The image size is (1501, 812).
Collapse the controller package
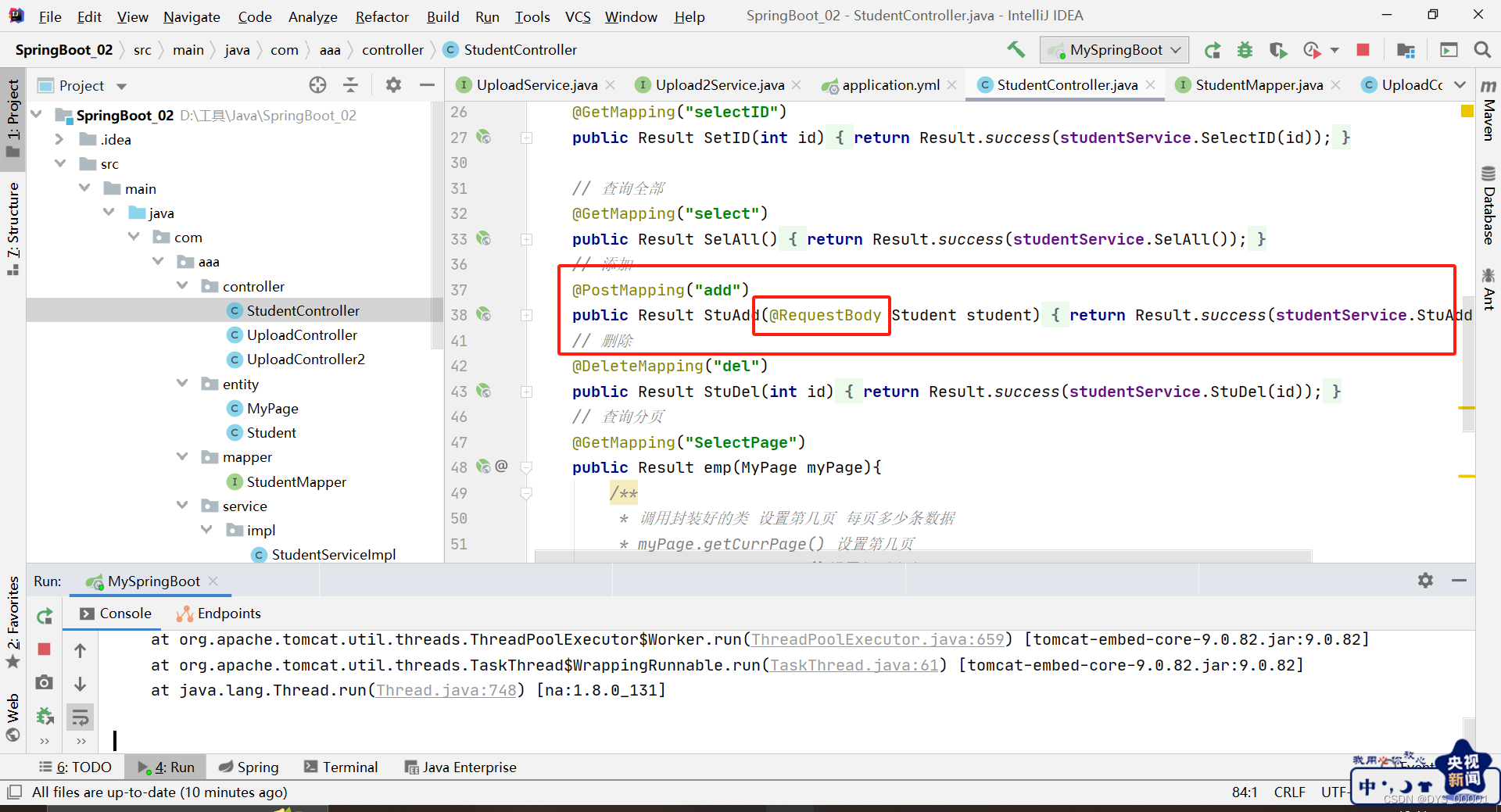182,286
